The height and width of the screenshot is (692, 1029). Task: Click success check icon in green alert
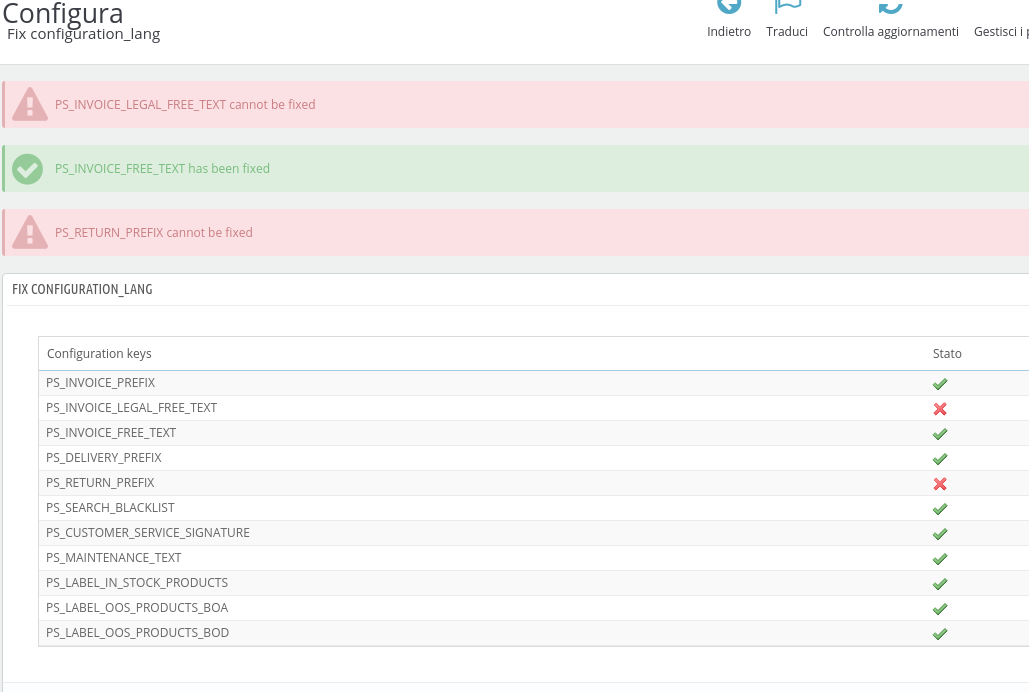click(28, 169)
